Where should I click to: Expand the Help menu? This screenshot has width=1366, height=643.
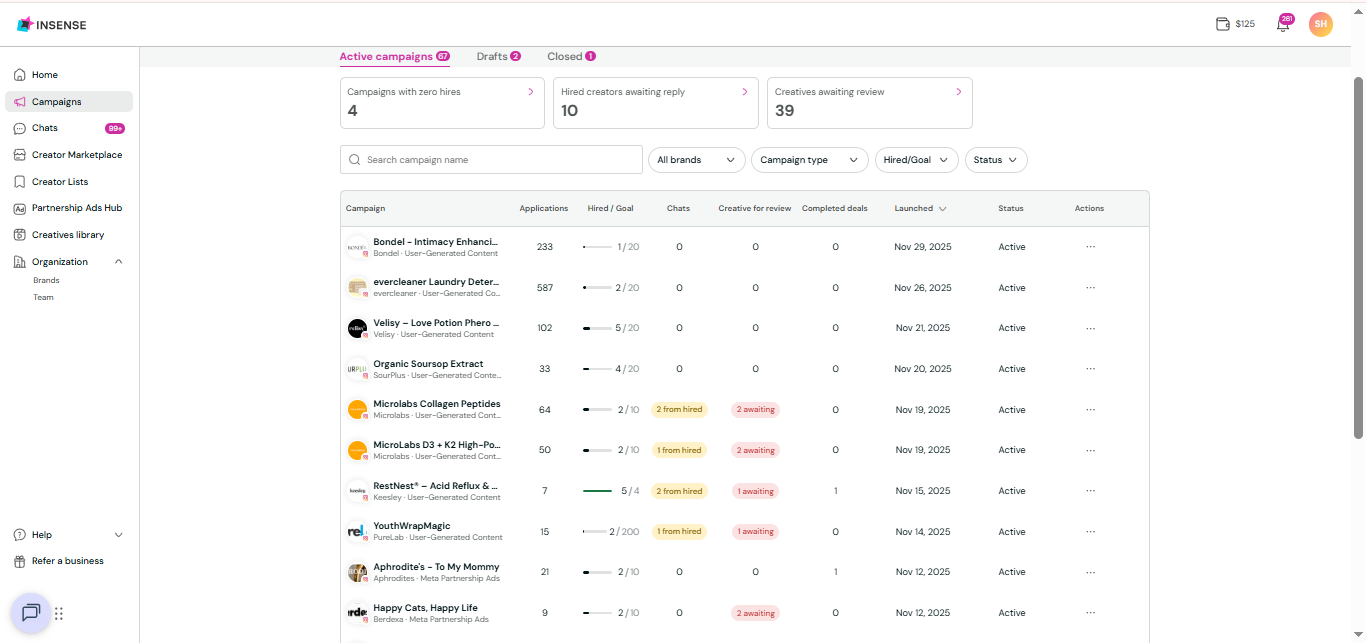pos(119,535)
